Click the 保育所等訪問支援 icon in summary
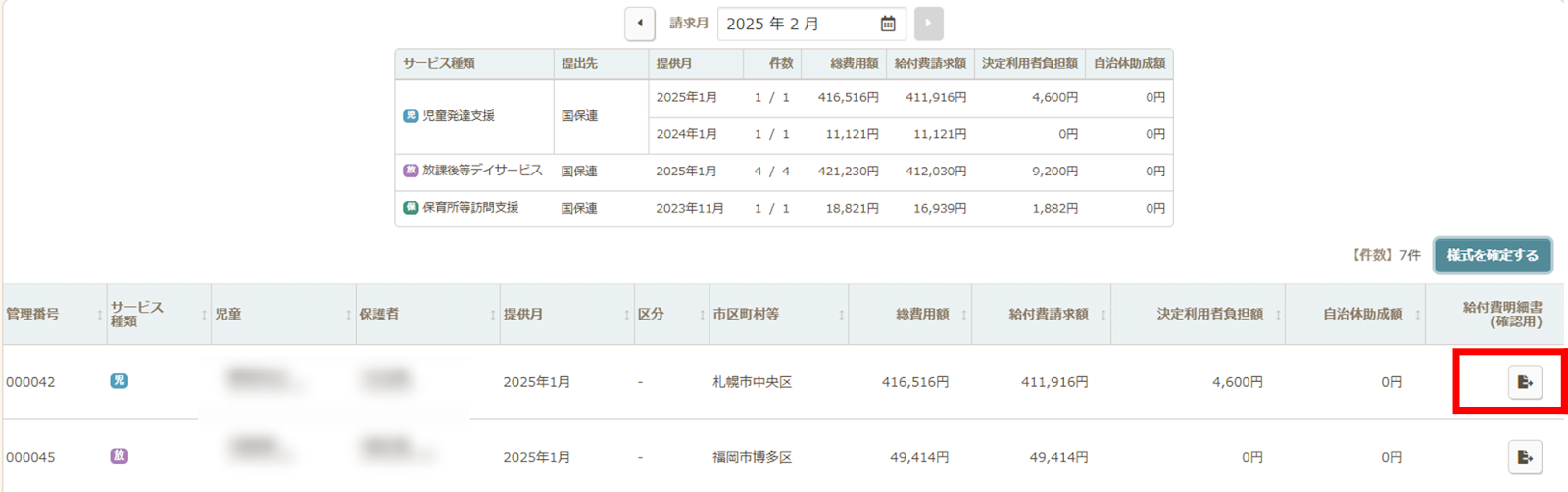This screenshot has height=492, width=1568. pos(411,208)
